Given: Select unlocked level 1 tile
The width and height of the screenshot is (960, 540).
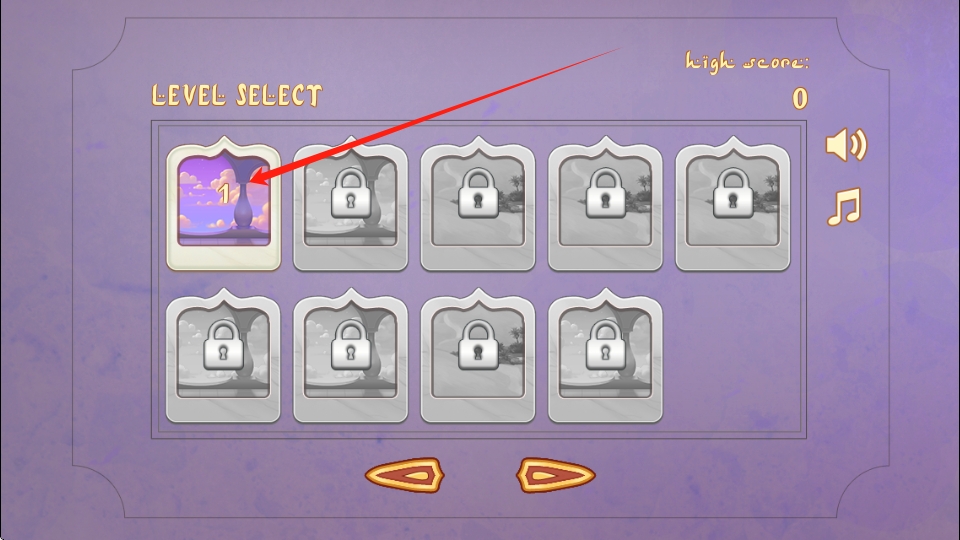Looking at the screenshot, I should (x=223, y=204).
